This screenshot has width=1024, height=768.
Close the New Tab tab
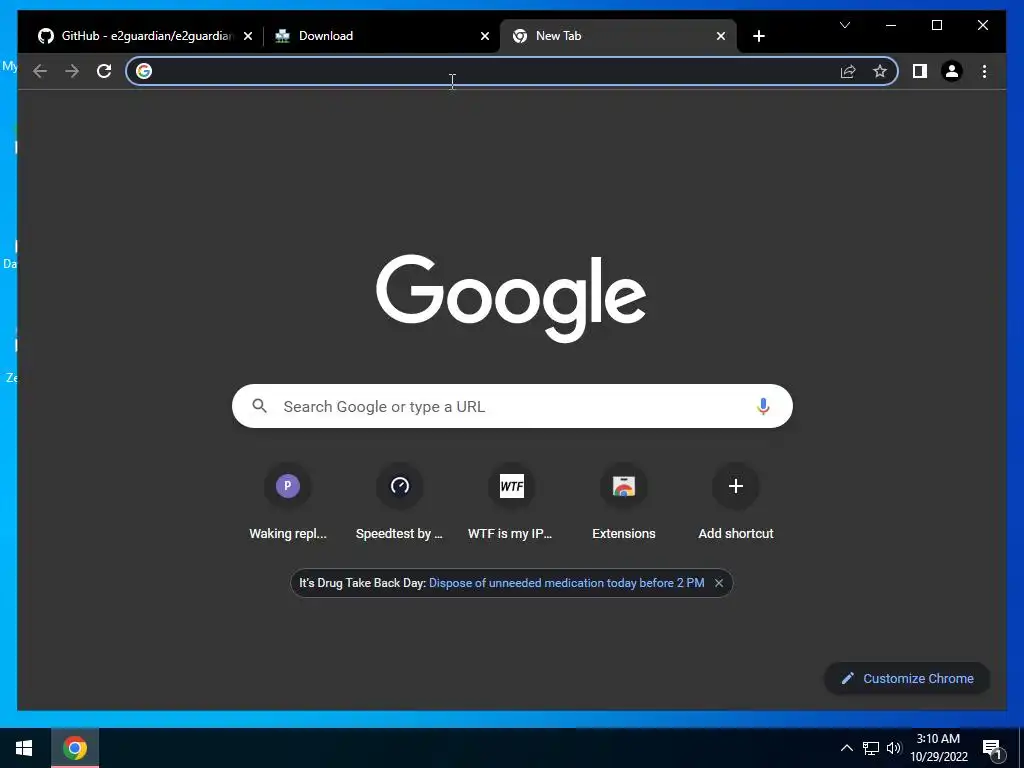[721, 36]
